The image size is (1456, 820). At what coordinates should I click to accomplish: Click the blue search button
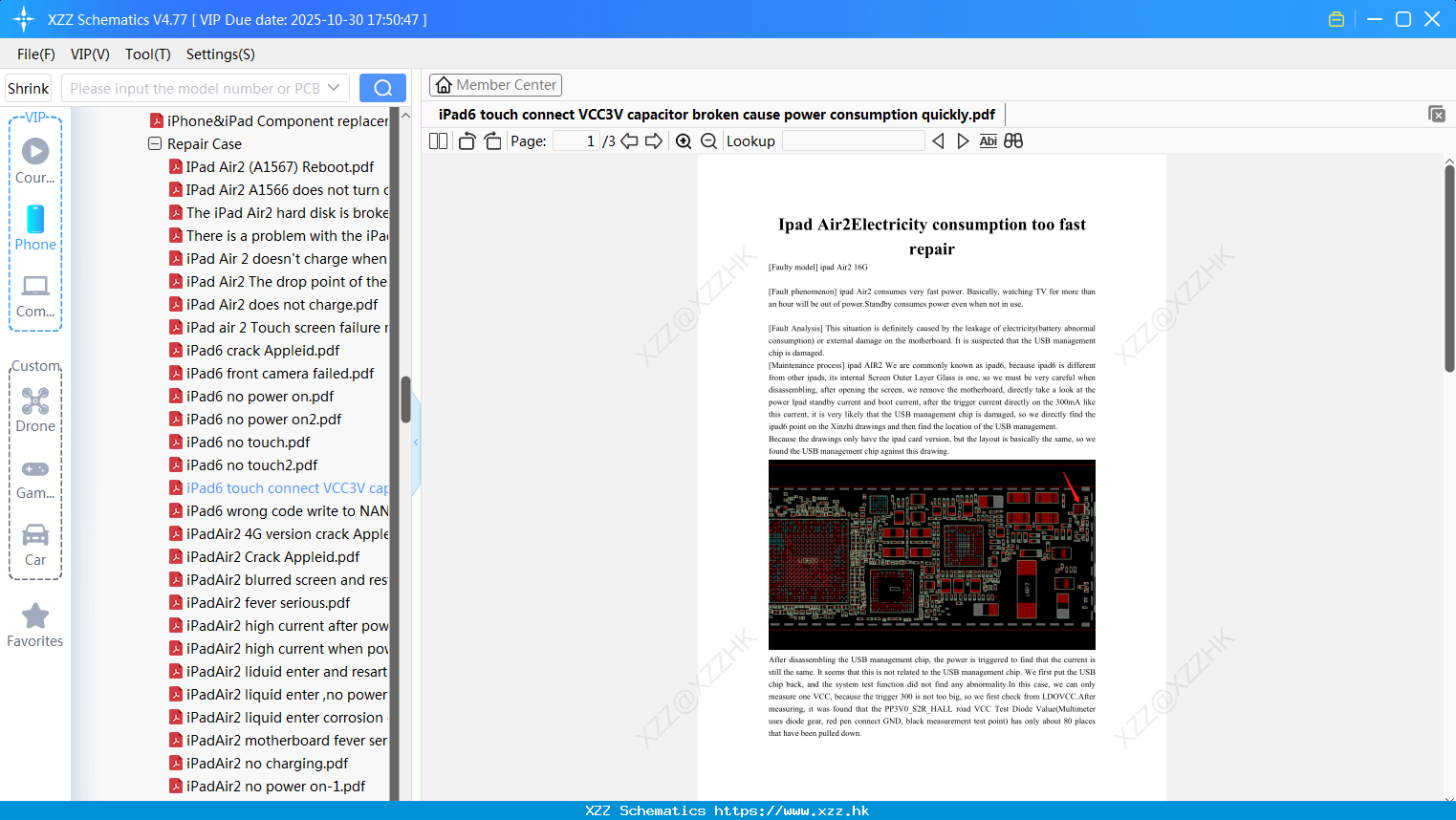pos(382,88)
